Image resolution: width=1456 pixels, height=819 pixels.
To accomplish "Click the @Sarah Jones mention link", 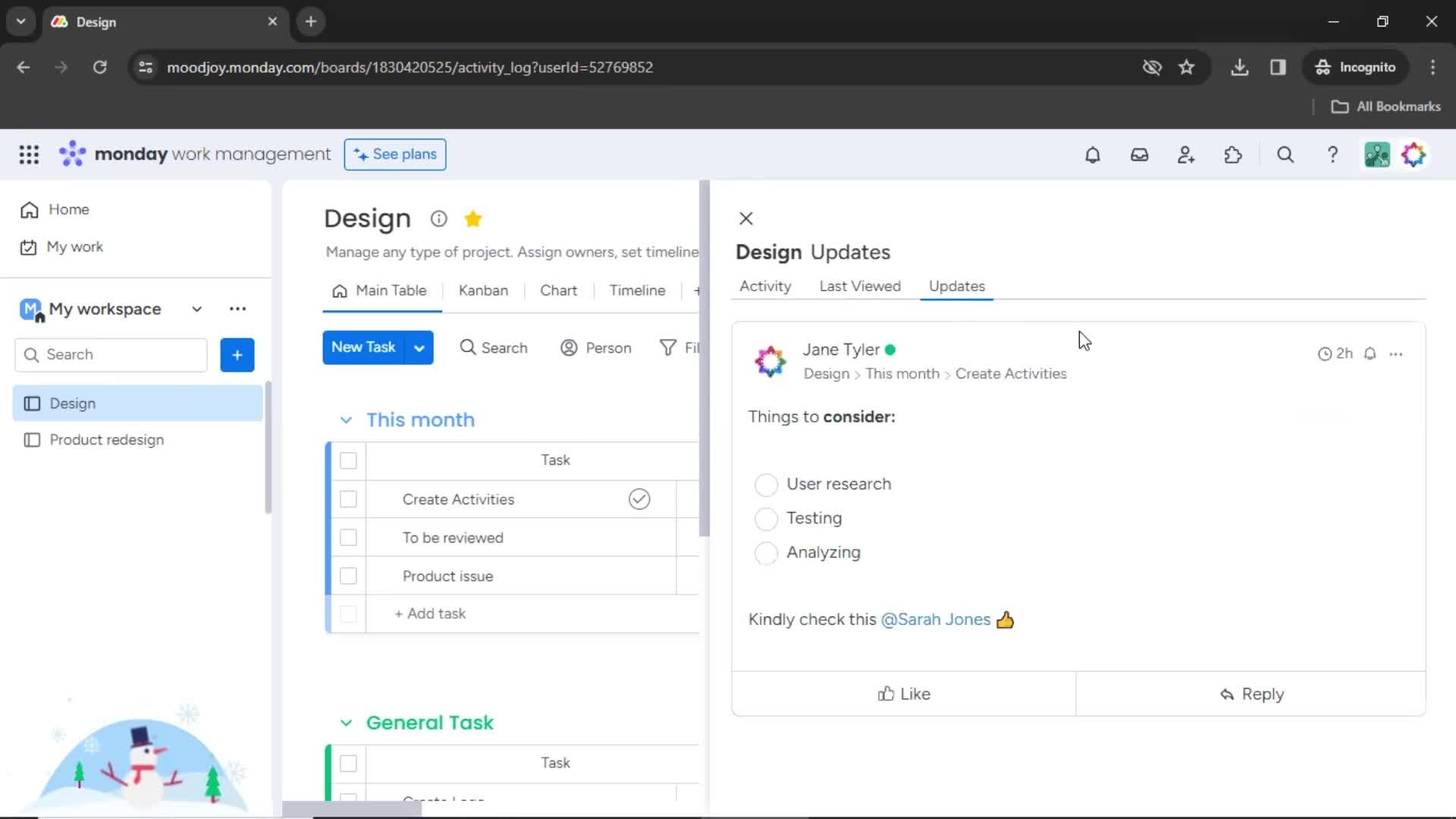I will 936,619.
